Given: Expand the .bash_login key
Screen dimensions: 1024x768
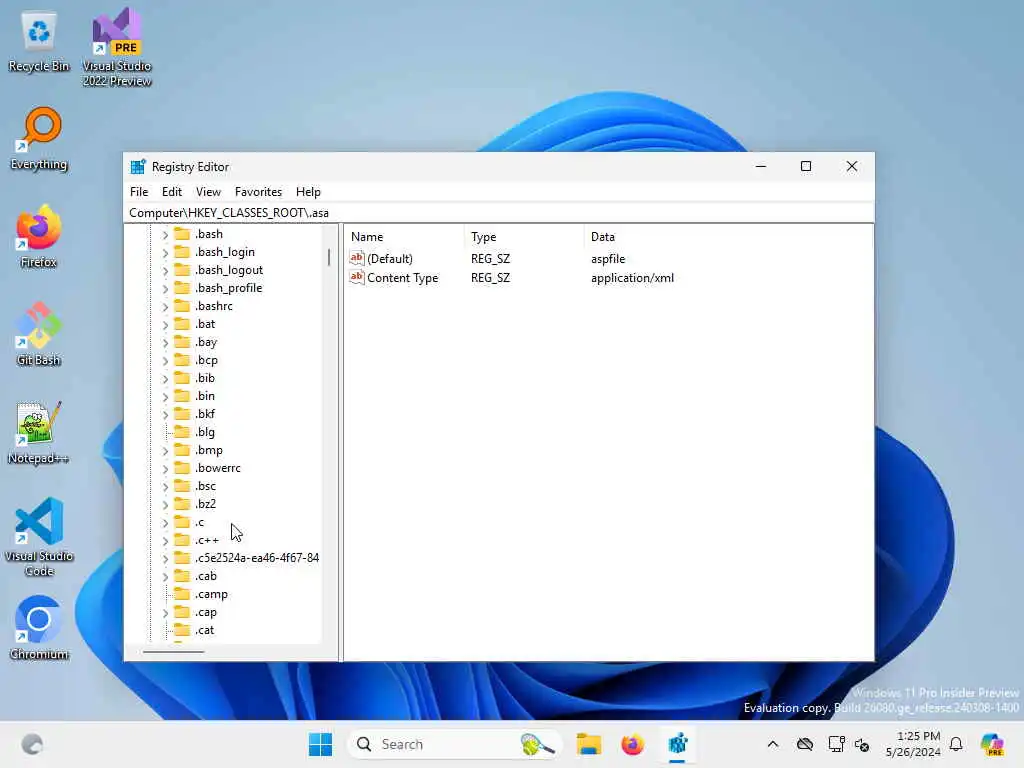Looking at the screenshot, I should pyautogui.click(x=165, y=253).
